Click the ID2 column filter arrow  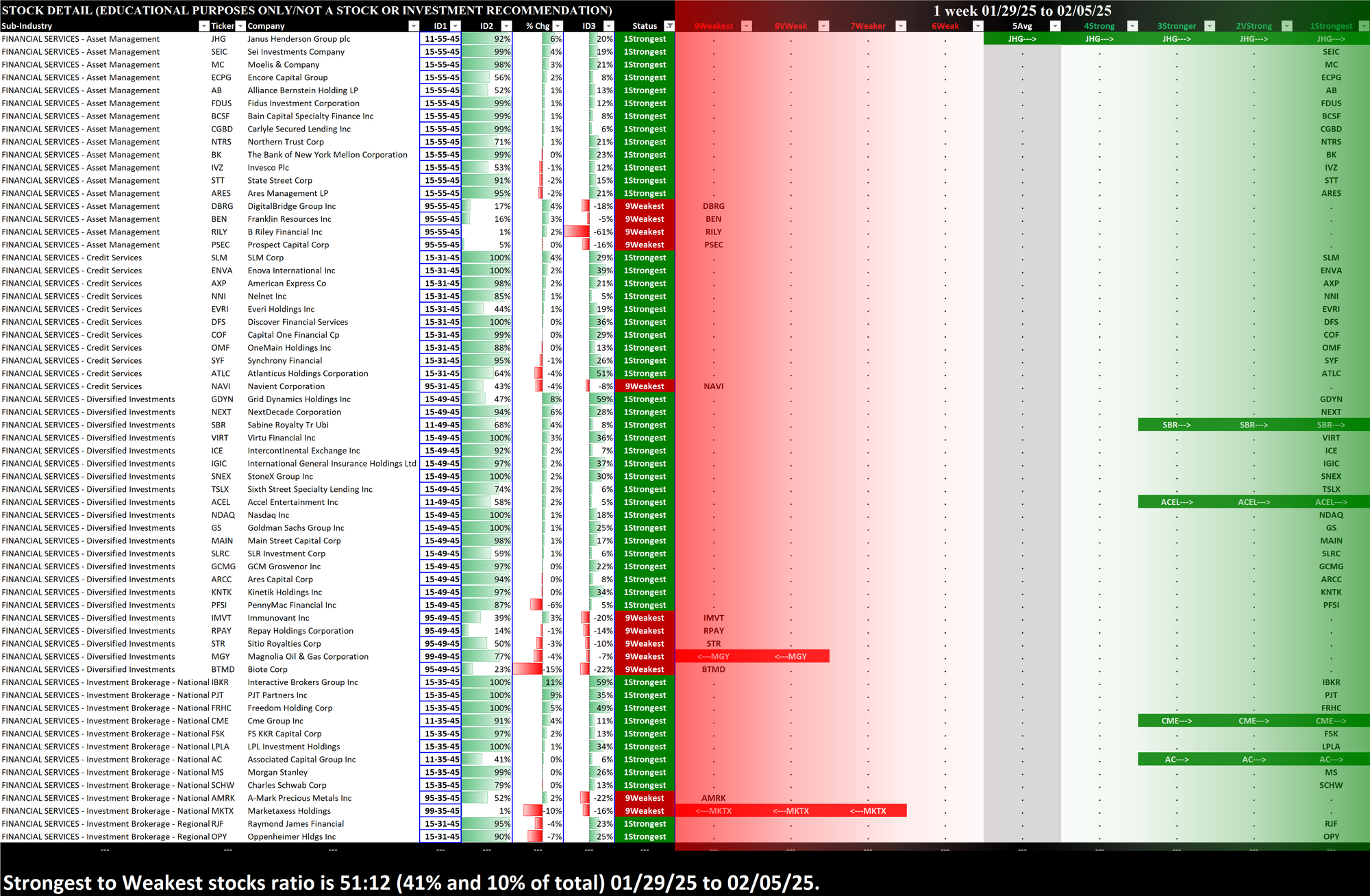(x=506, y=26)
